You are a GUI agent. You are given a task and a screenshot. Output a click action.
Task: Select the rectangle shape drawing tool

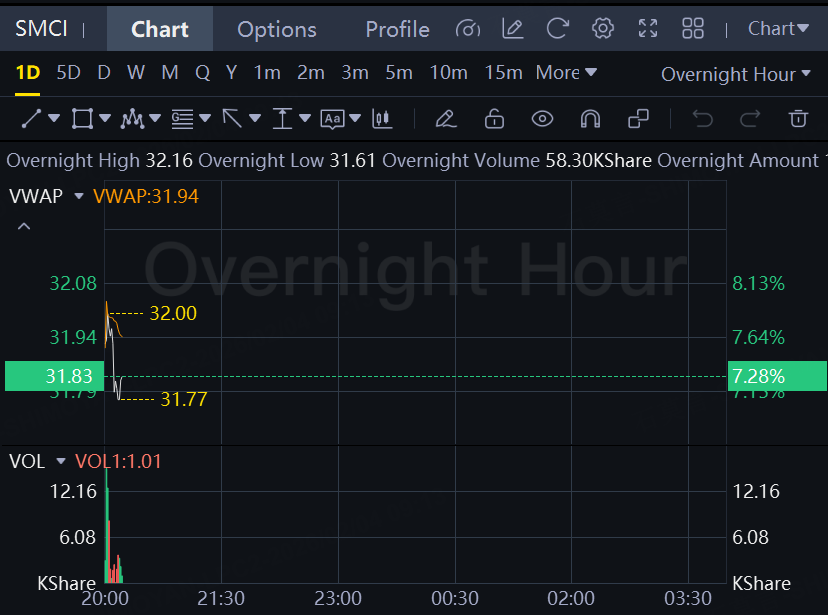tap(82, 118)
